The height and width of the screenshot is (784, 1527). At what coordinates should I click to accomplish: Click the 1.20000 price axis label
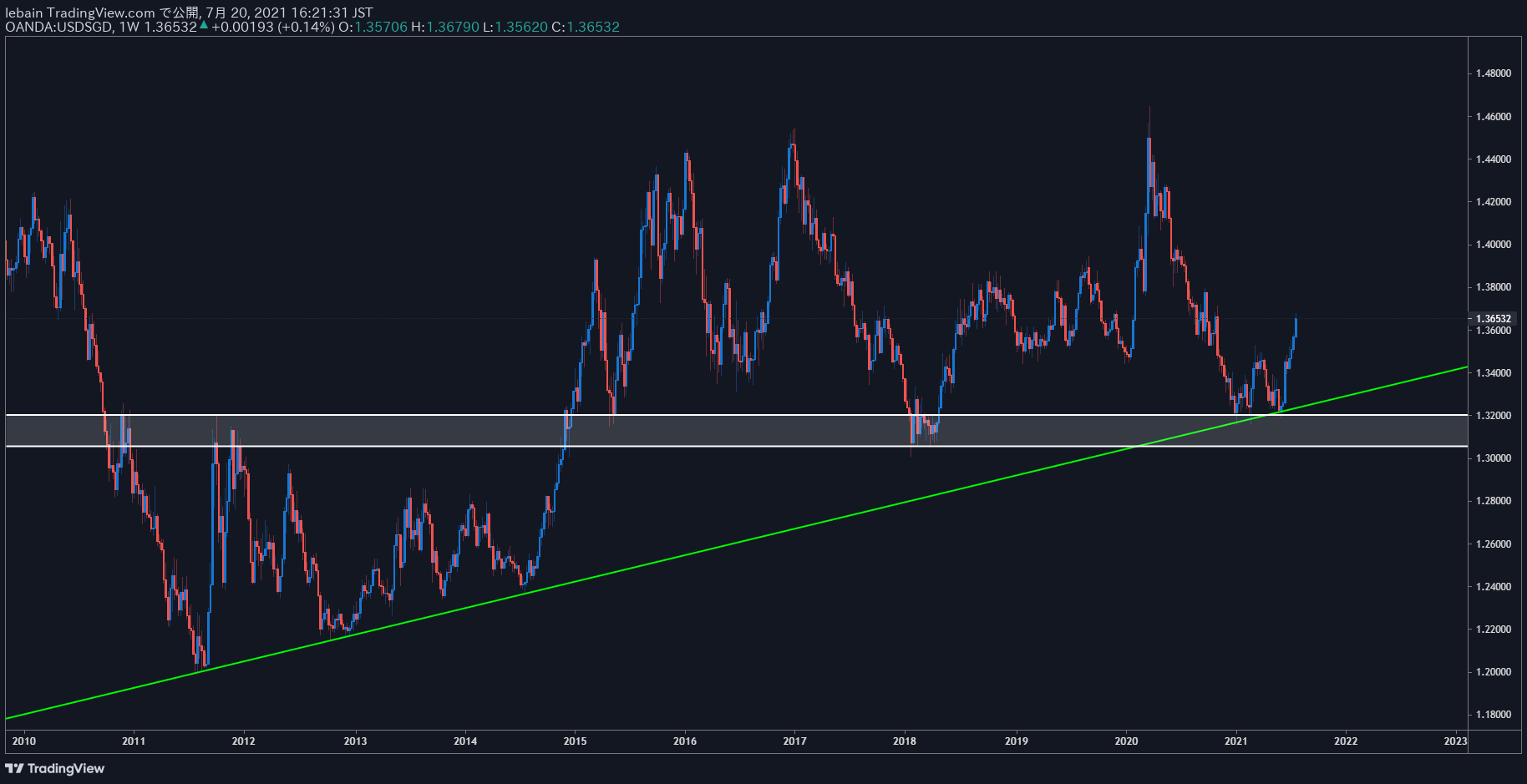click(1493, 672)
